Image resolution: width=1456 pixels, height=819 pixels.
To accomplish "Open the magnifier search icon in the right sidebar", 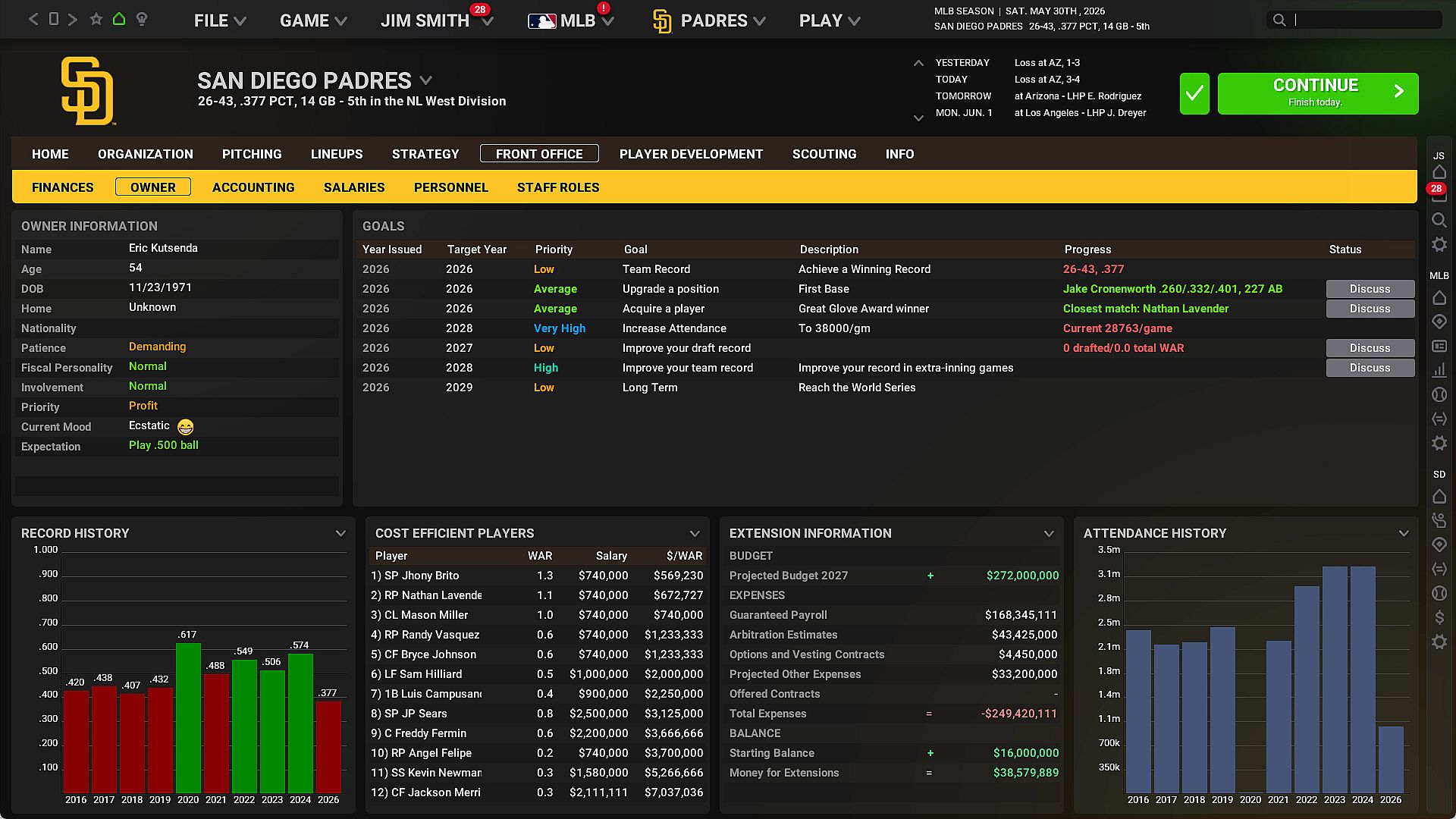I will point(1439,220).
